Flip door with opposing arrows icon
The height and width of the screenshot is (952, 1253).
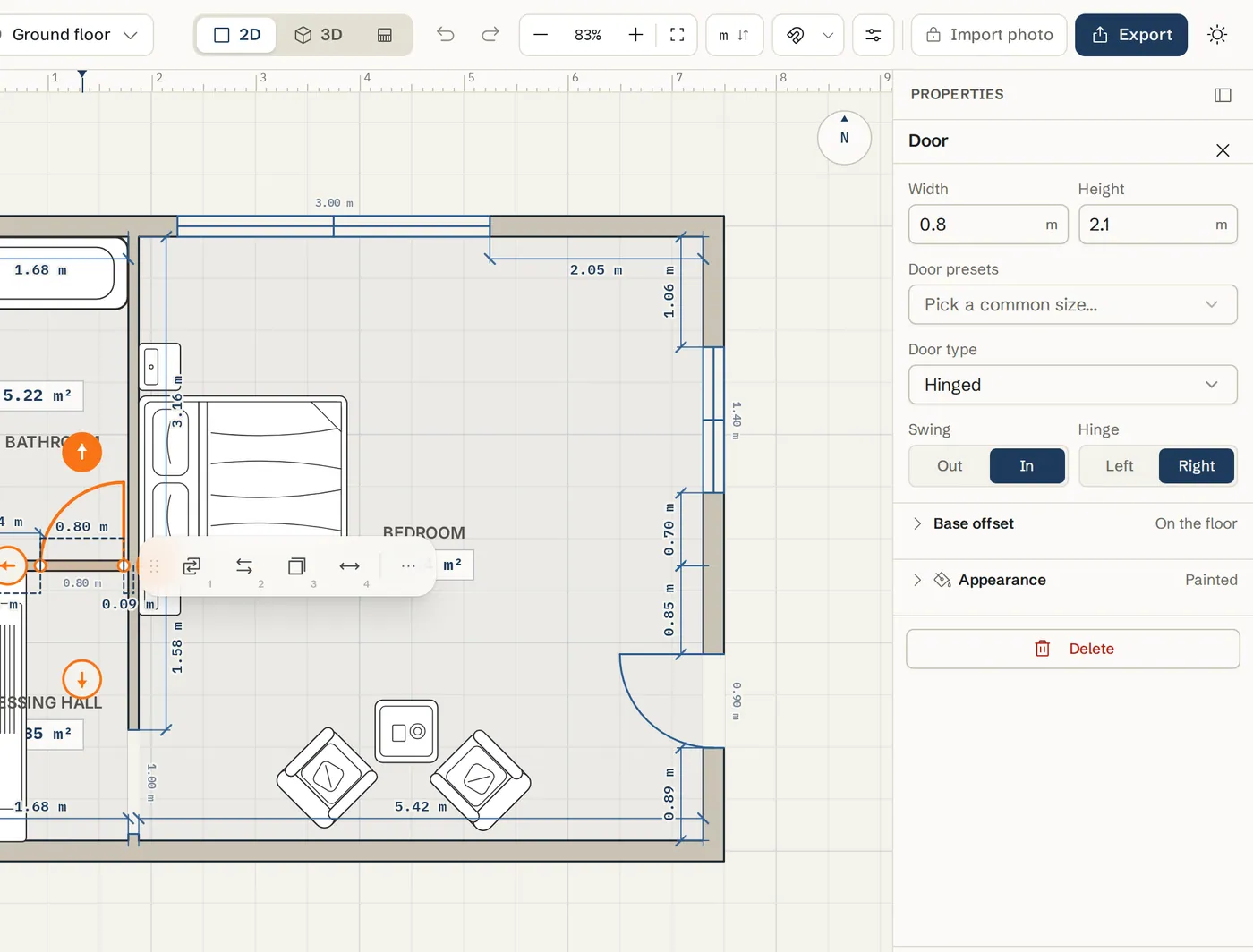[x=244, y=565]
